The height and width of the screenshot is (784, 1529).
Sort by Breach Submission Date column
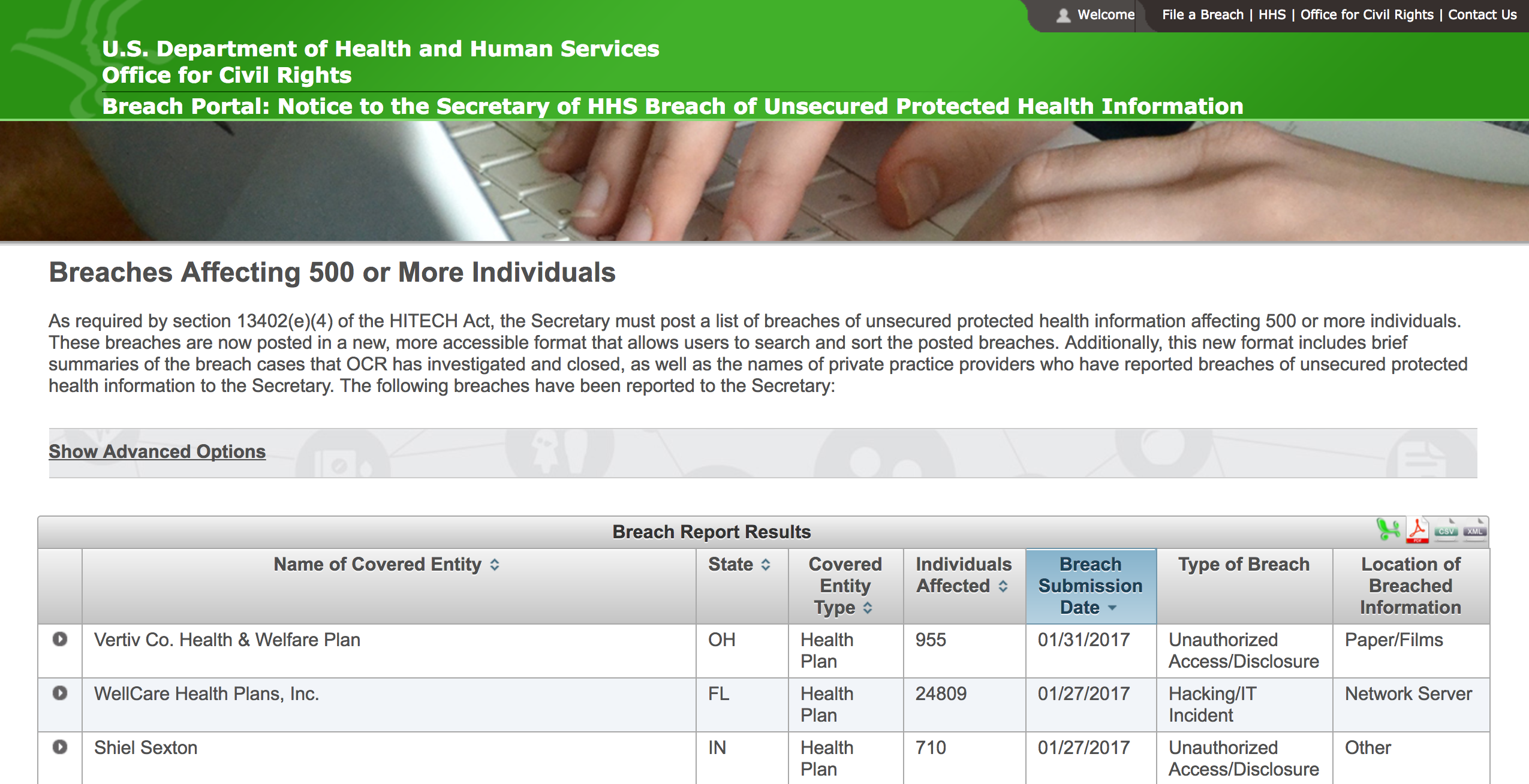1091,586
